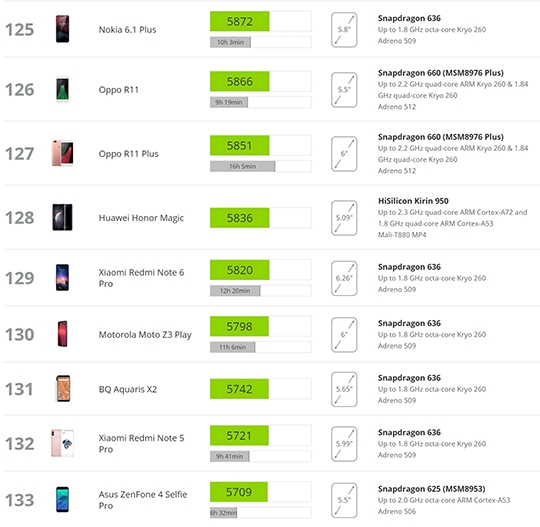Open the Xiaomi Redmi Note 6 Pro link
540x527 pixels.
(141, 278)
